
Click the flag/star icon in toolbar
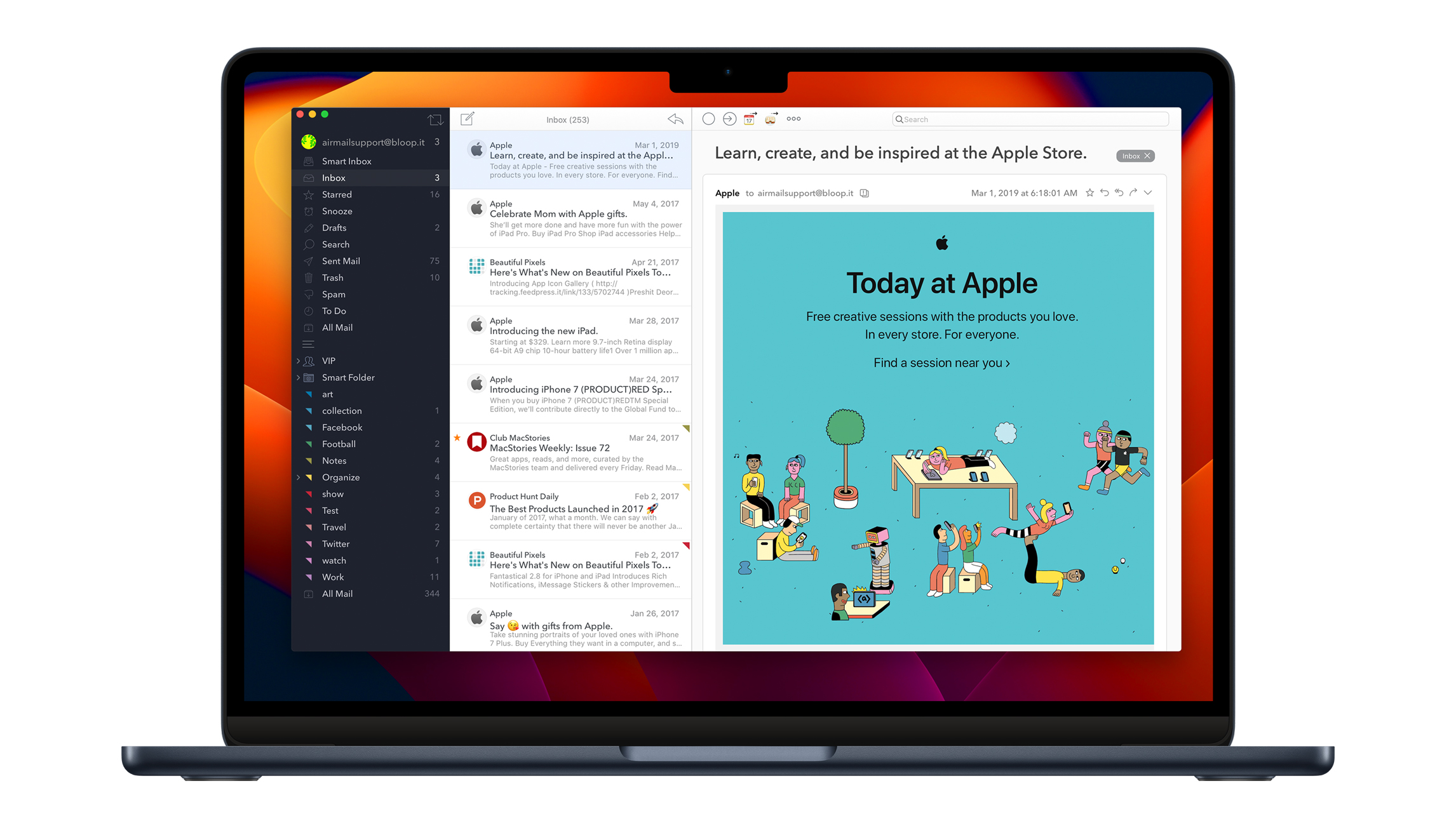1088,193
